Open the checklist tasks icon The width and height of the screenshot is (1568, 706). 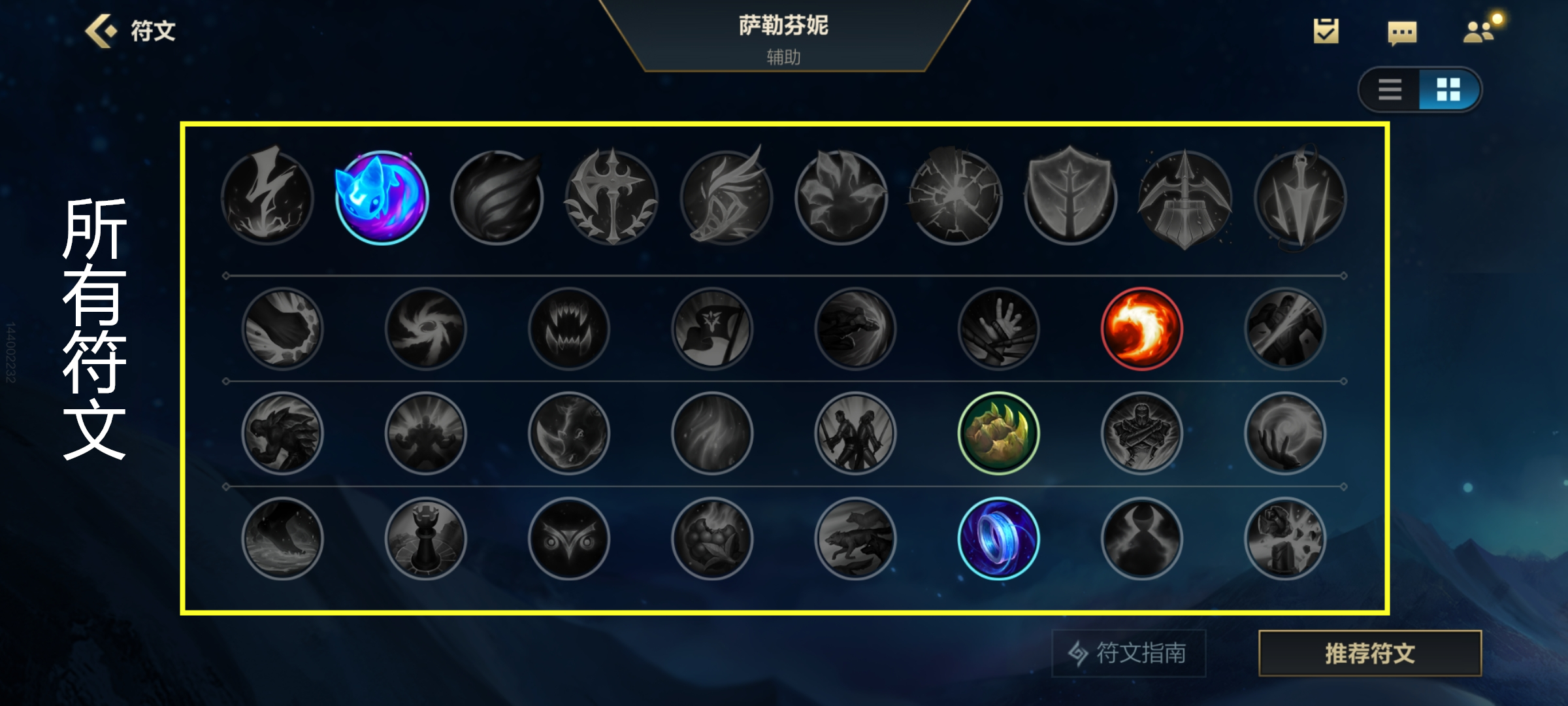pyautogui.click(x=1326, y=31)
